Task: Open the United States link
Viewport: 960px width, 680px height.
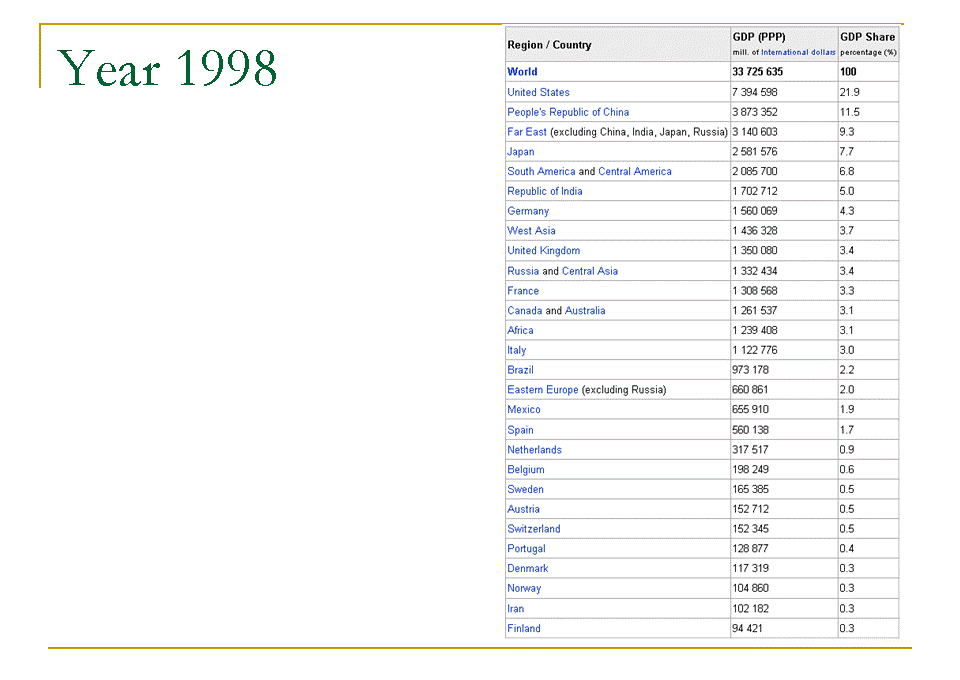Action: pyautogui.click(x=538, y=92)
